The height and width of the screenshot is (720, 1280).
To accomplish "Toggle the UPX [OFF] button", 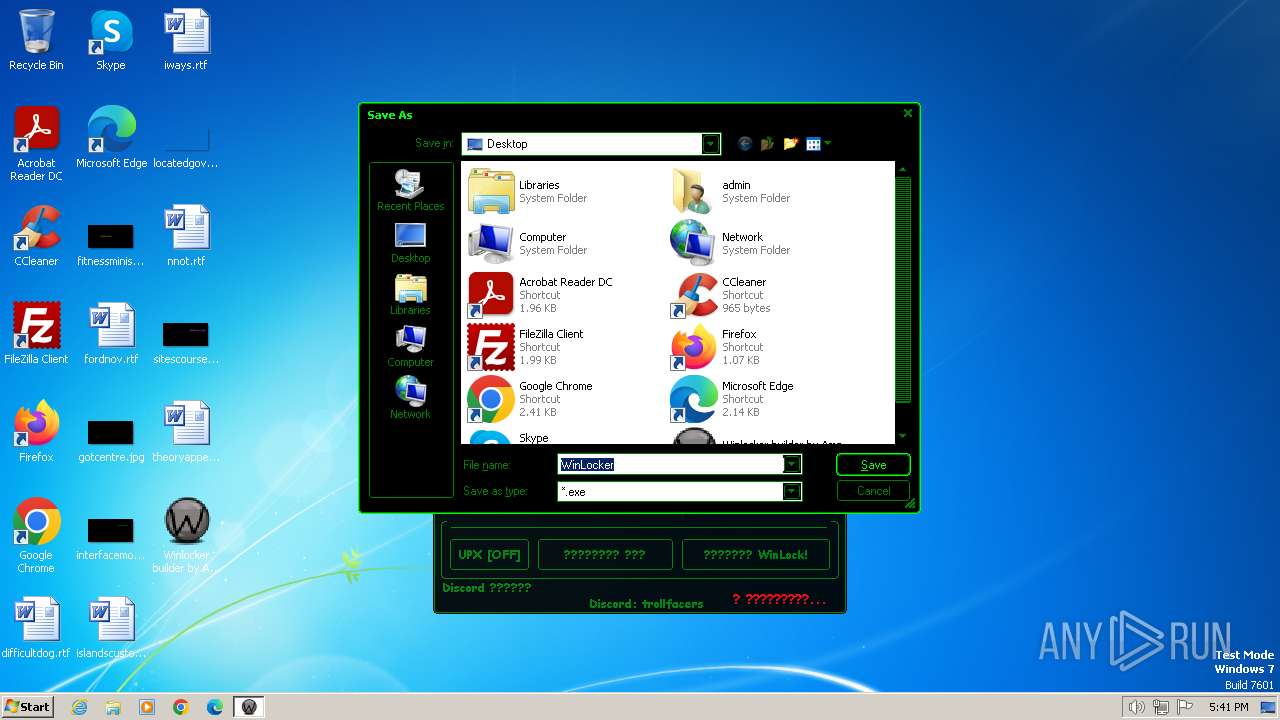I will coord(489,555).
